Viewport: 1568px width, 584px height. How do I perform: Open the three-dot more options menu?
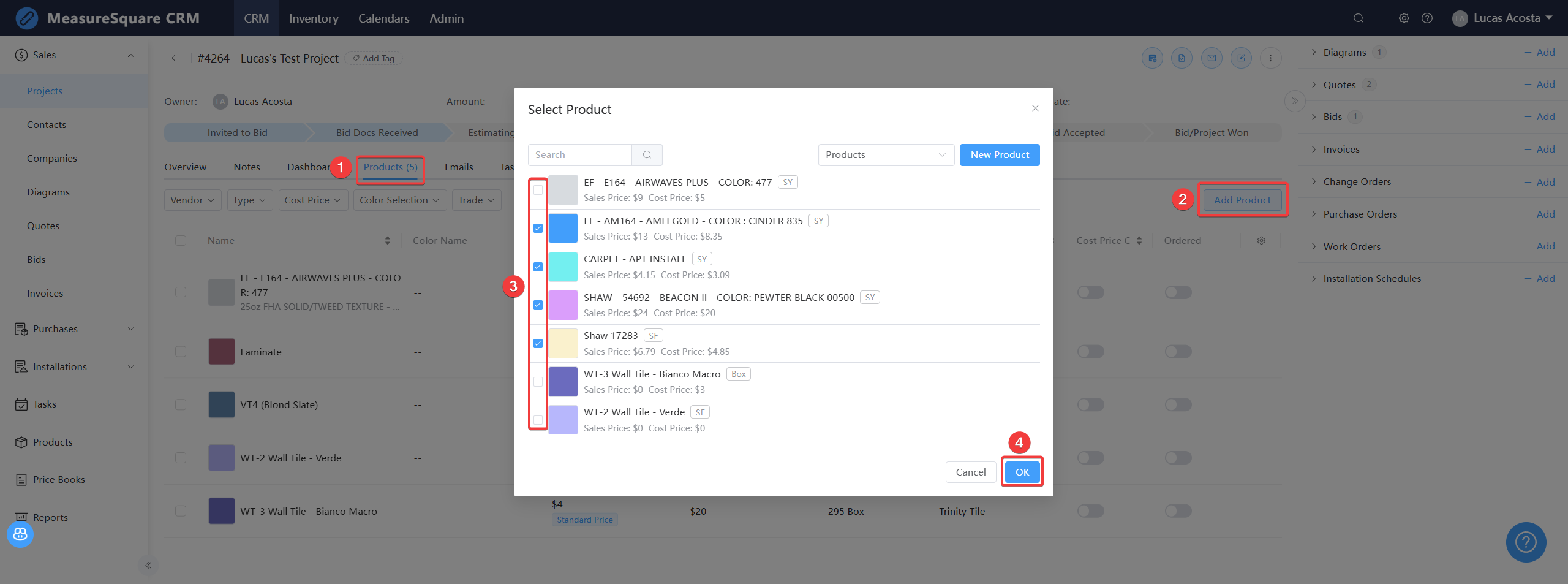[x=1270, y=58]
